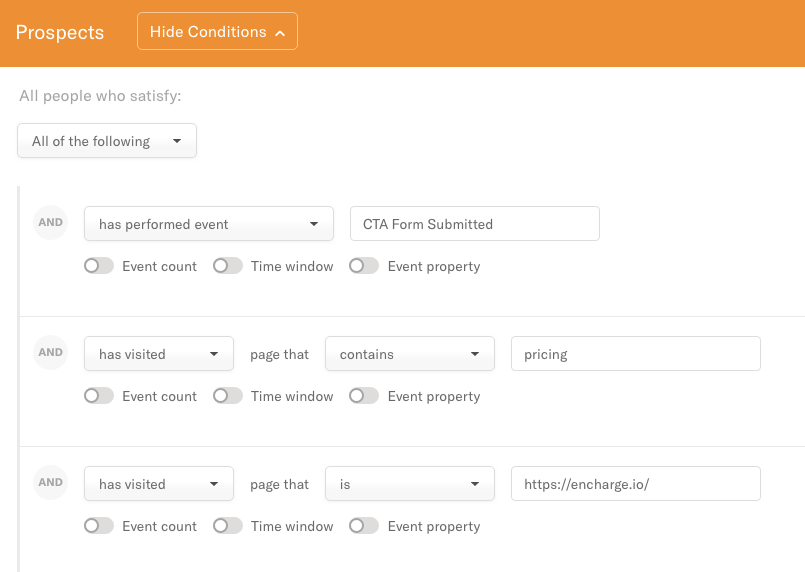Enable Time window for CTA Form Submitted condition

[x=228, y=266]
